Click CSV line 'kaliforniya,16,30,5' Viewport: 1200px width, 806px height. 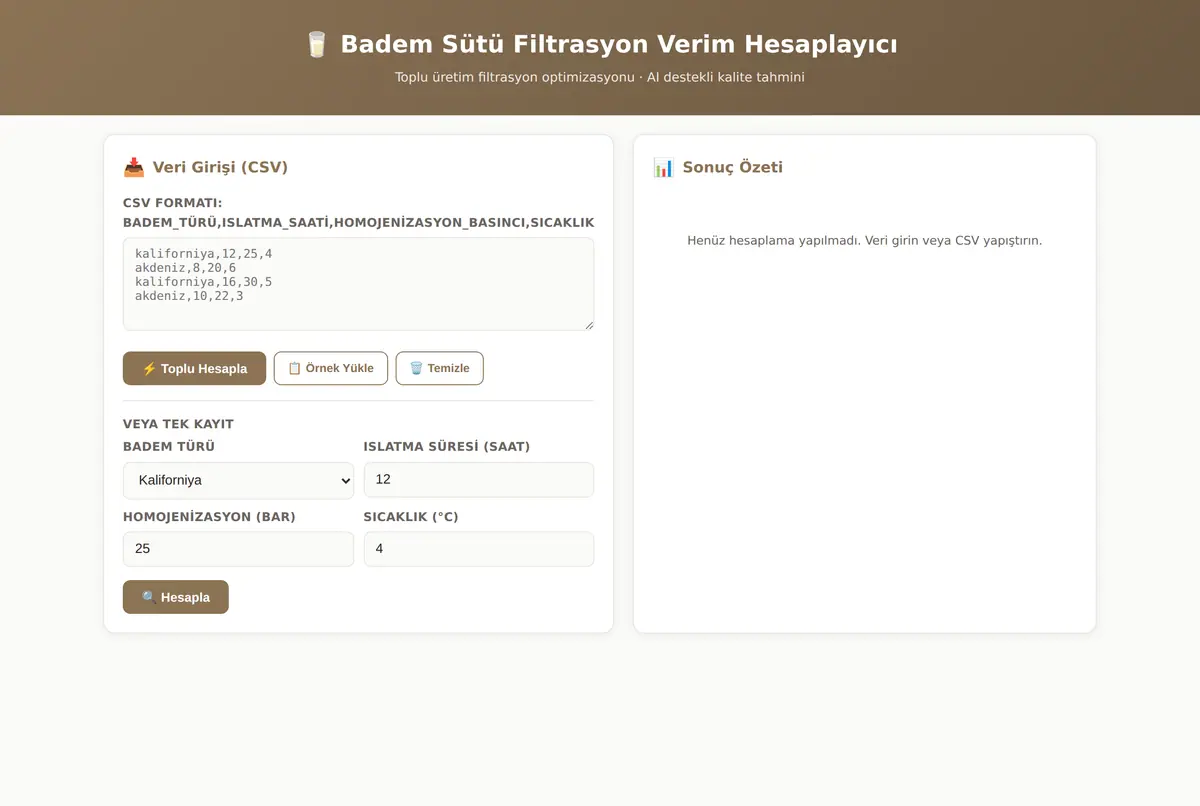[x=204, y=282]
